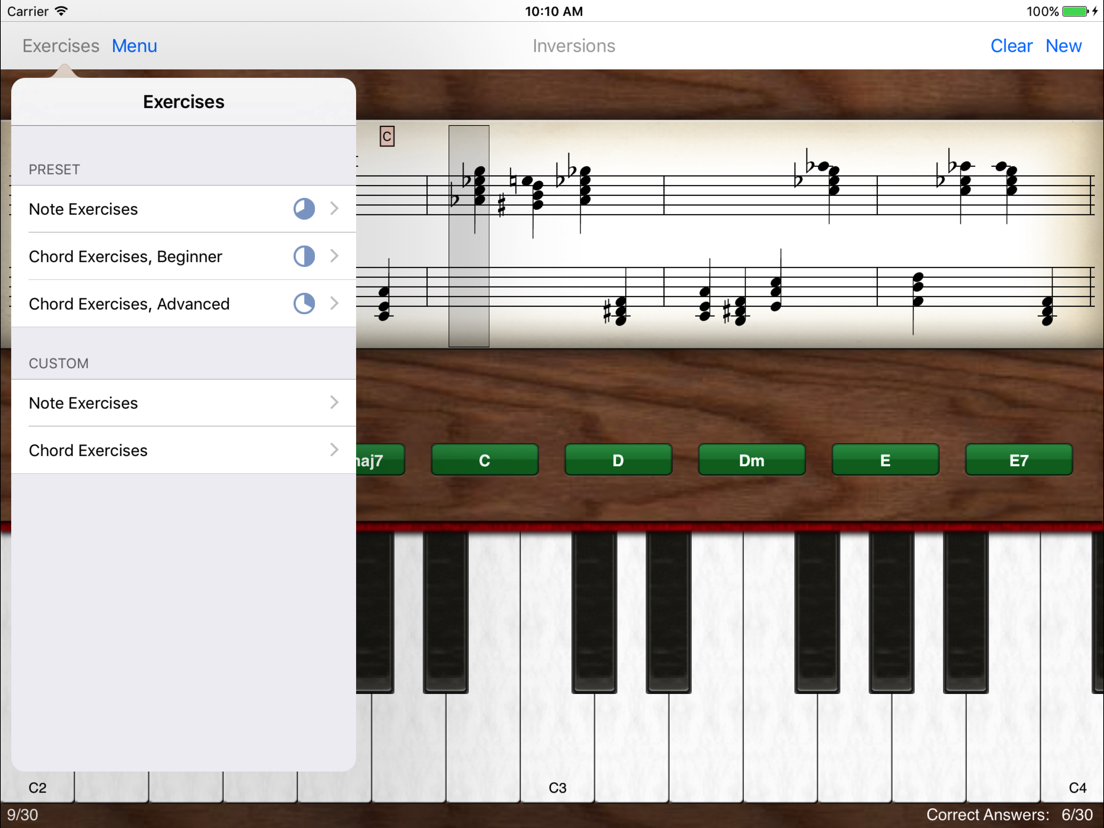Choose the Dm chord answer button
Image resolution: width=1104 pixels, height=828 pixels.
tap(751, 460)
